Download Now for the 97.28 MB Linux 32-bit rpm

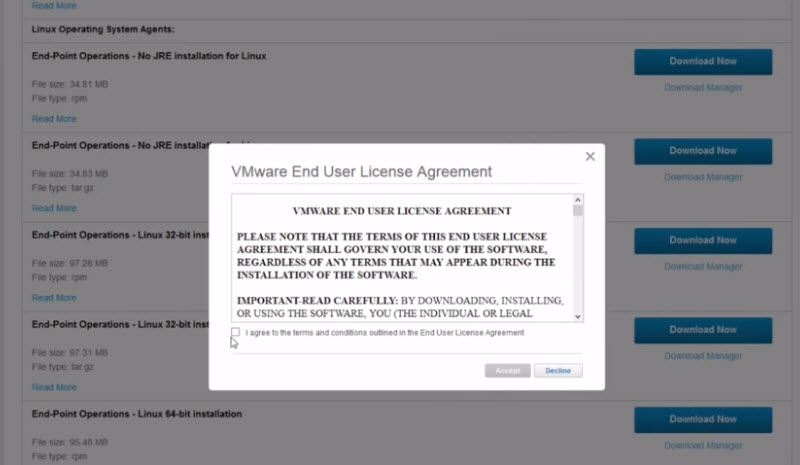coord(702,241)
